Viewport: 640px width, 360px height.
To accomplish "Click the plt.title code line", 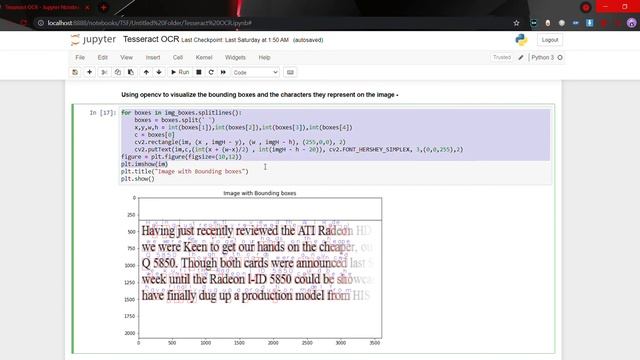I will pyautogui.click(x=184, y=171).
